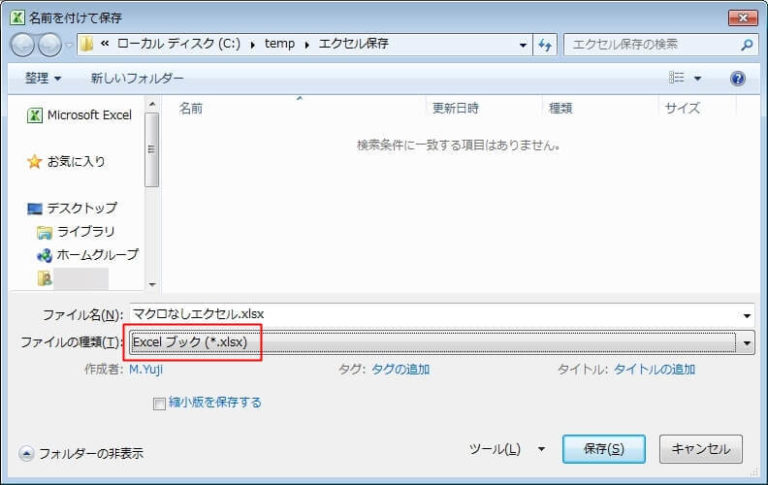Click the Excel icon in title bar
768x485 pixels.
[17, 18]
